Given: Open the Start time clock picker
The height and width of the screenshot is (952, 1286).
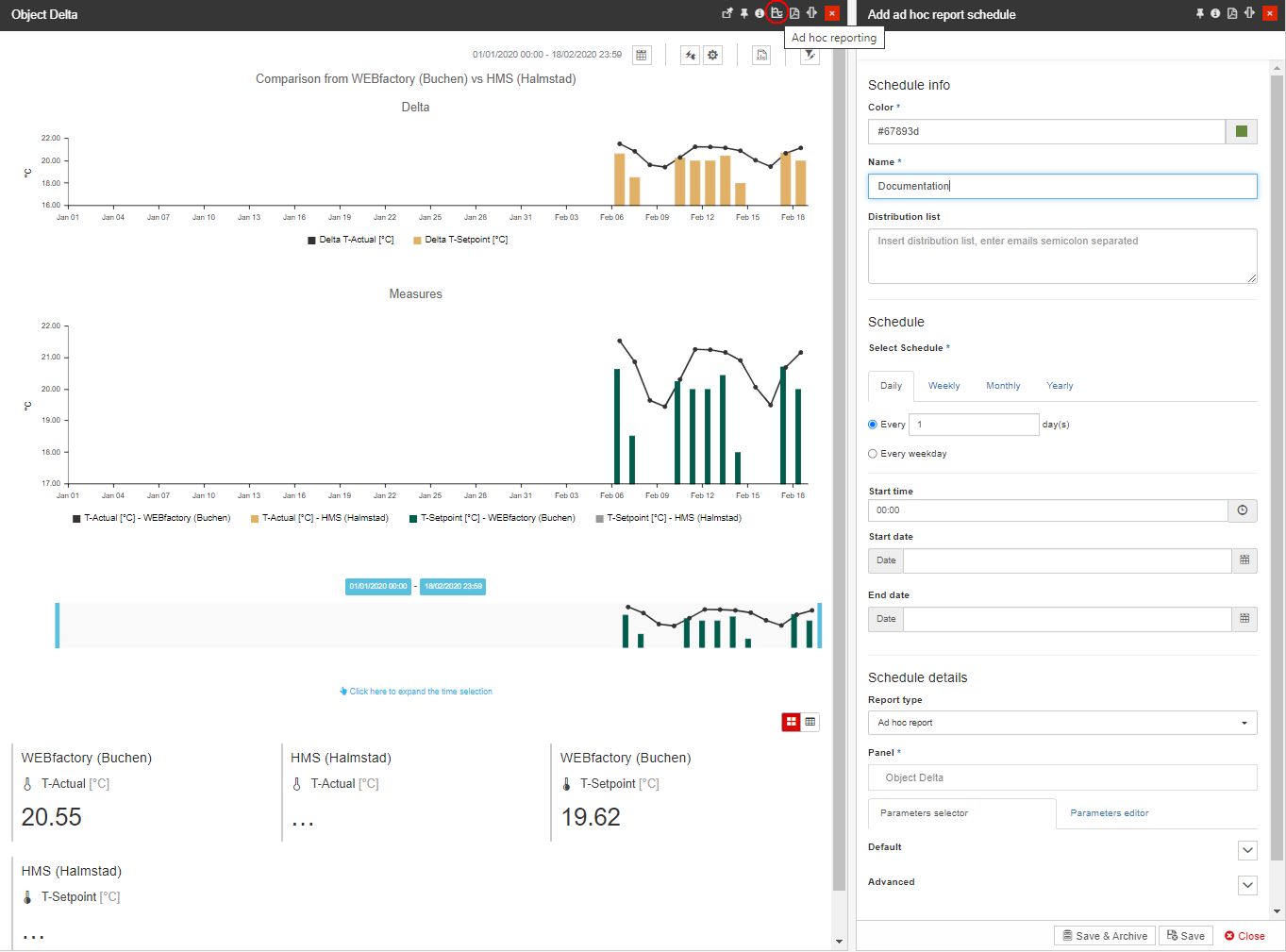Looking at the screenshot, I should (1243, 510).
